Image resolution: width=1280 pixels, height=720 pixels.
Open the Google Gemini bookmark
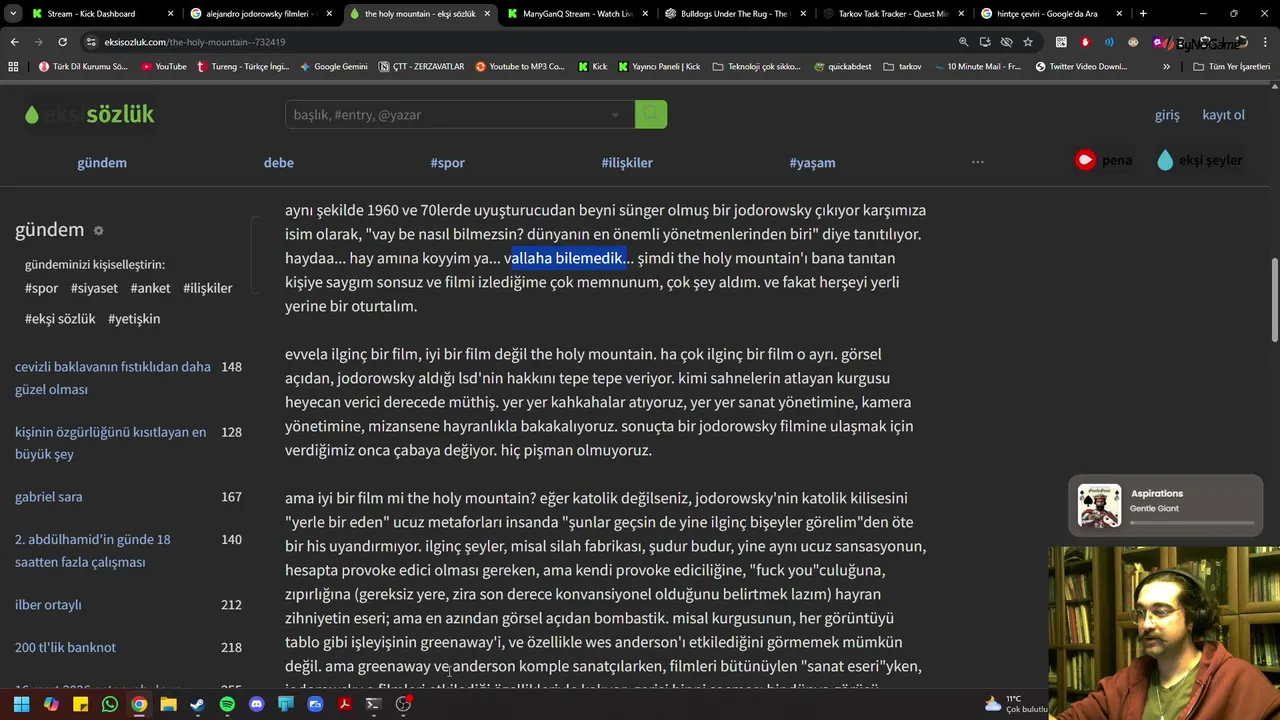coord(333,67)
